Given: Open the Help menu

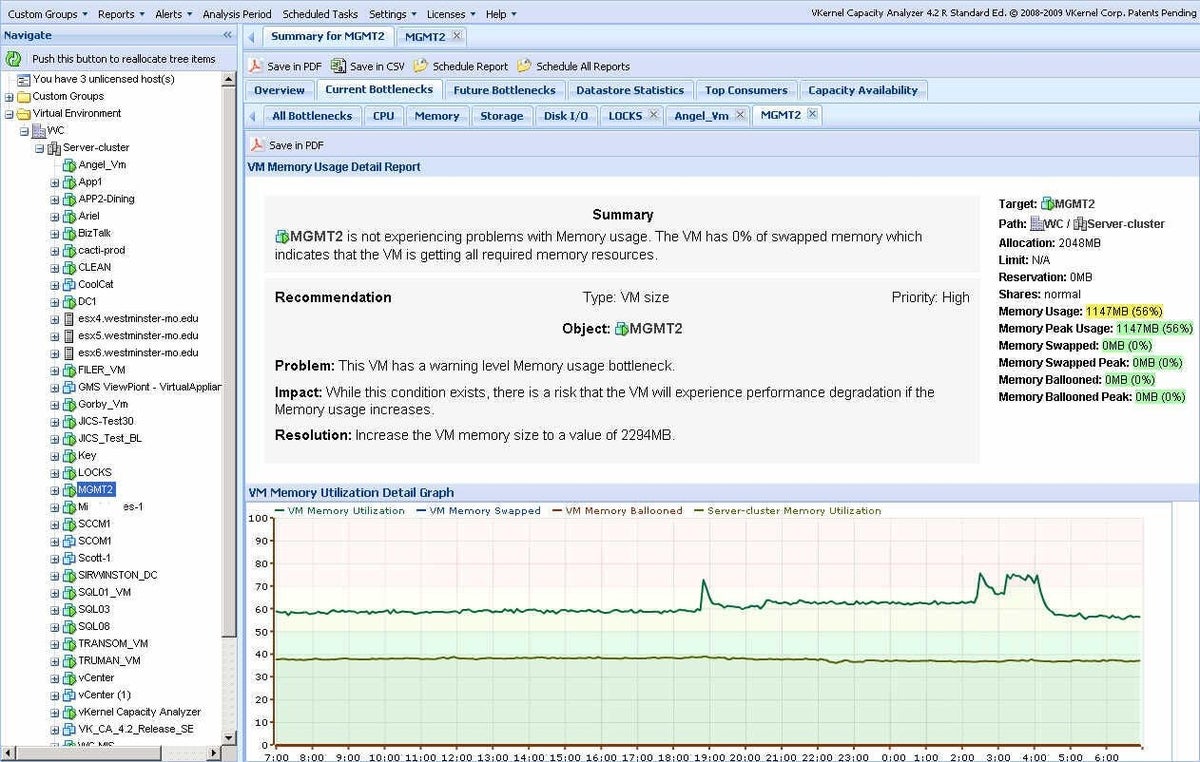Looking at the screenshot, I should (501, 14).
